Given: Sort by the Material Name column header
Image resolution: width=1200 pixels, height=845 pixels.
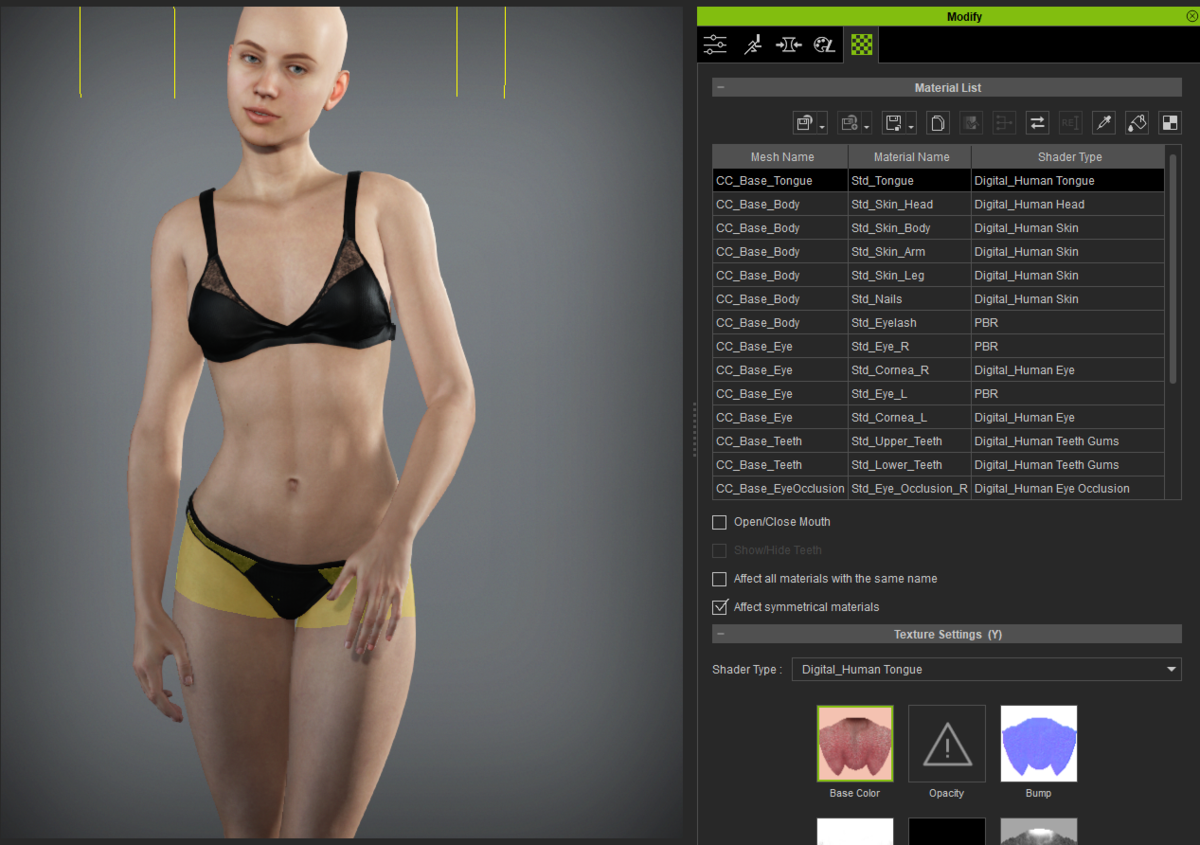Looking at the screenshot, I should coord(910,157).
